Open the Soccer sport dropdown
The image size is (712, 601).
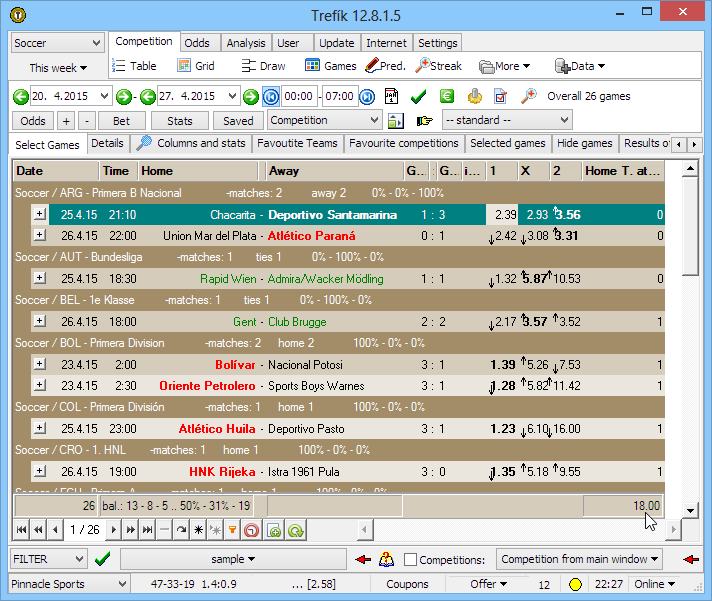click(57, 43)
